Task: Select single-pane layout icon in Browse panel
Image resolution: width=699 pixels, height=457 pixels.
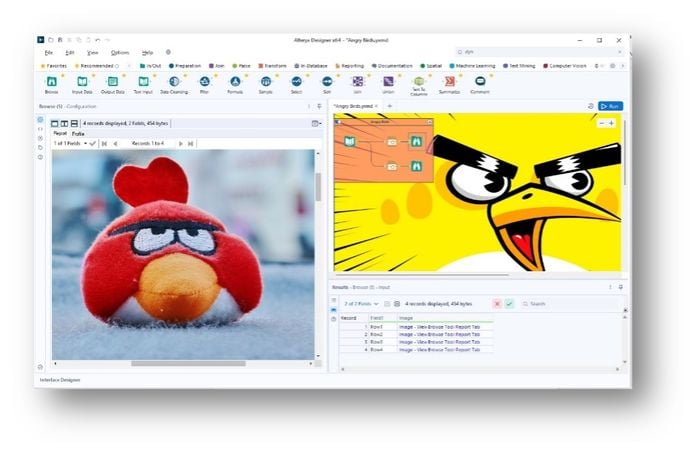Action: pos(54,124)
